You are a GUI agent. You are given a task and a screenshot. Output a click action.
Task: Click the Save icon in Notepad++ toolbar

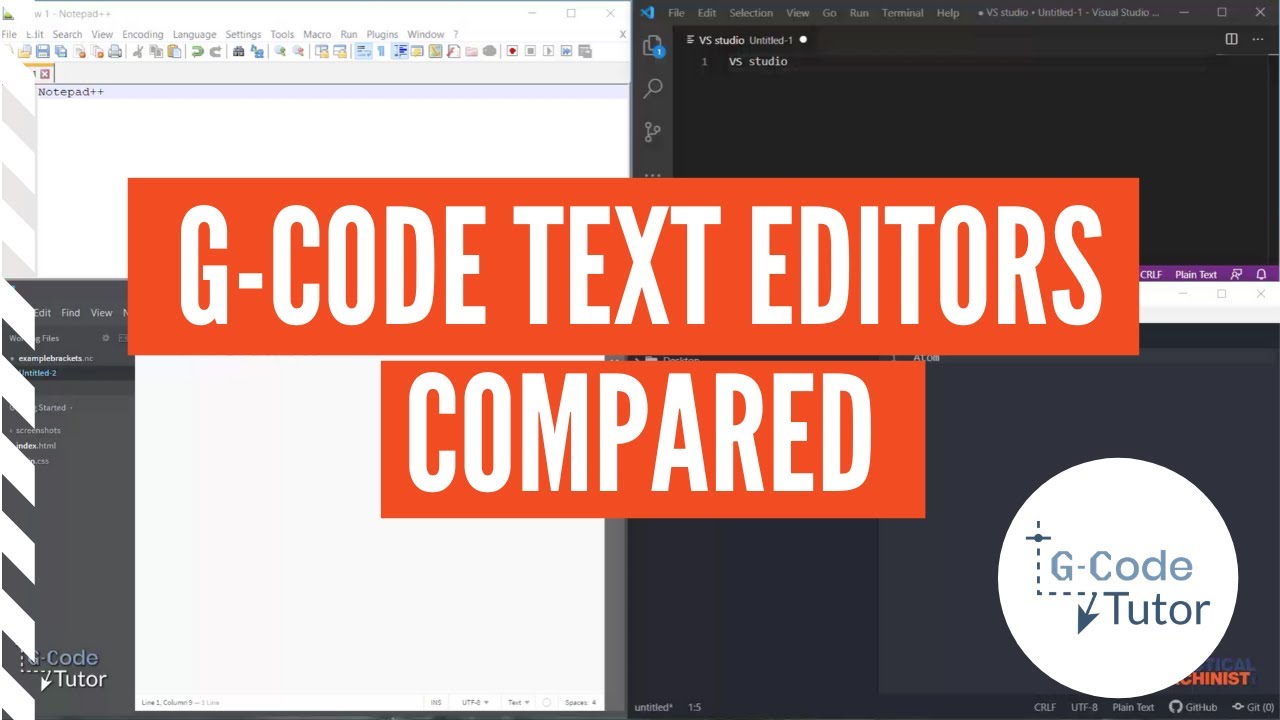point(42,51)
